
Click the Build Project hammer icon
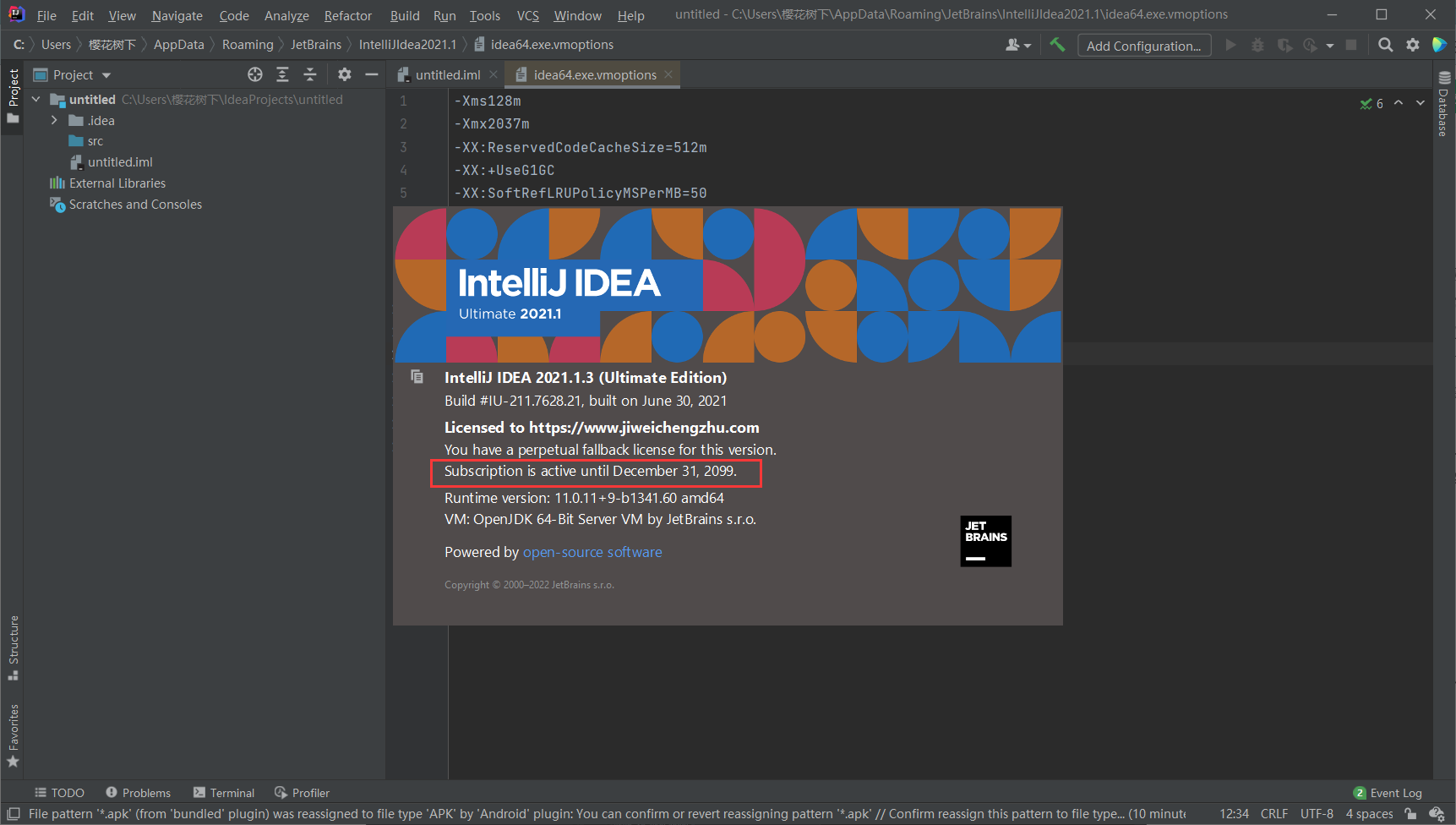coord(1057,45)
